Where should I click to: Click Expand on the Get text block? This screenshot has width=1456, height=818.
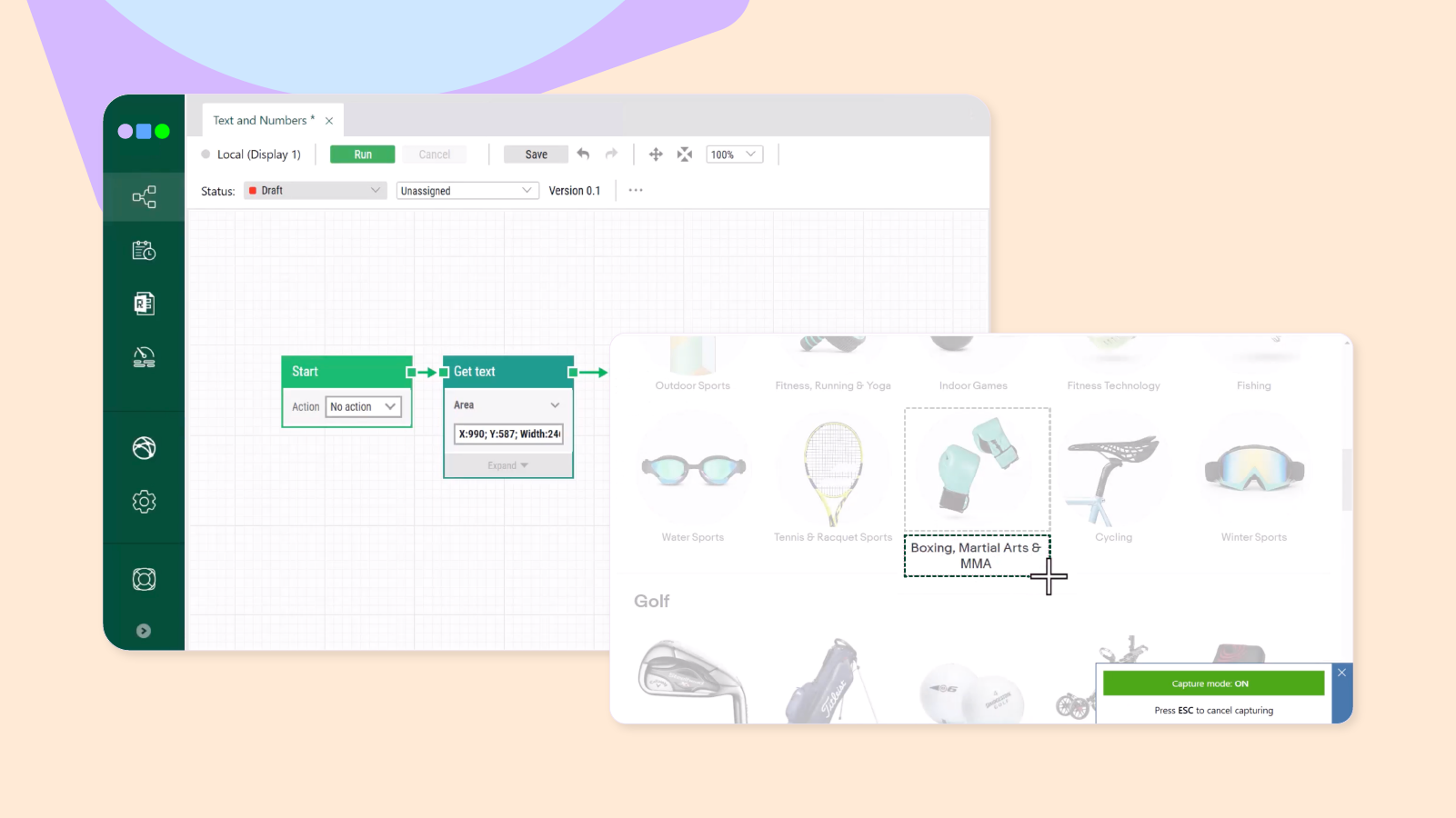507,465
